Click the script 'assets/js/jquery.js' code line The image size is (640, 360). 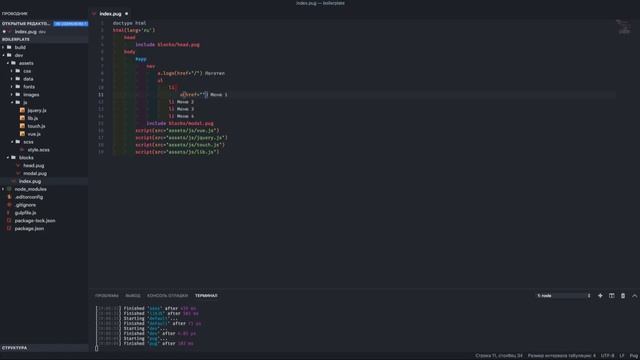point(182,138)
